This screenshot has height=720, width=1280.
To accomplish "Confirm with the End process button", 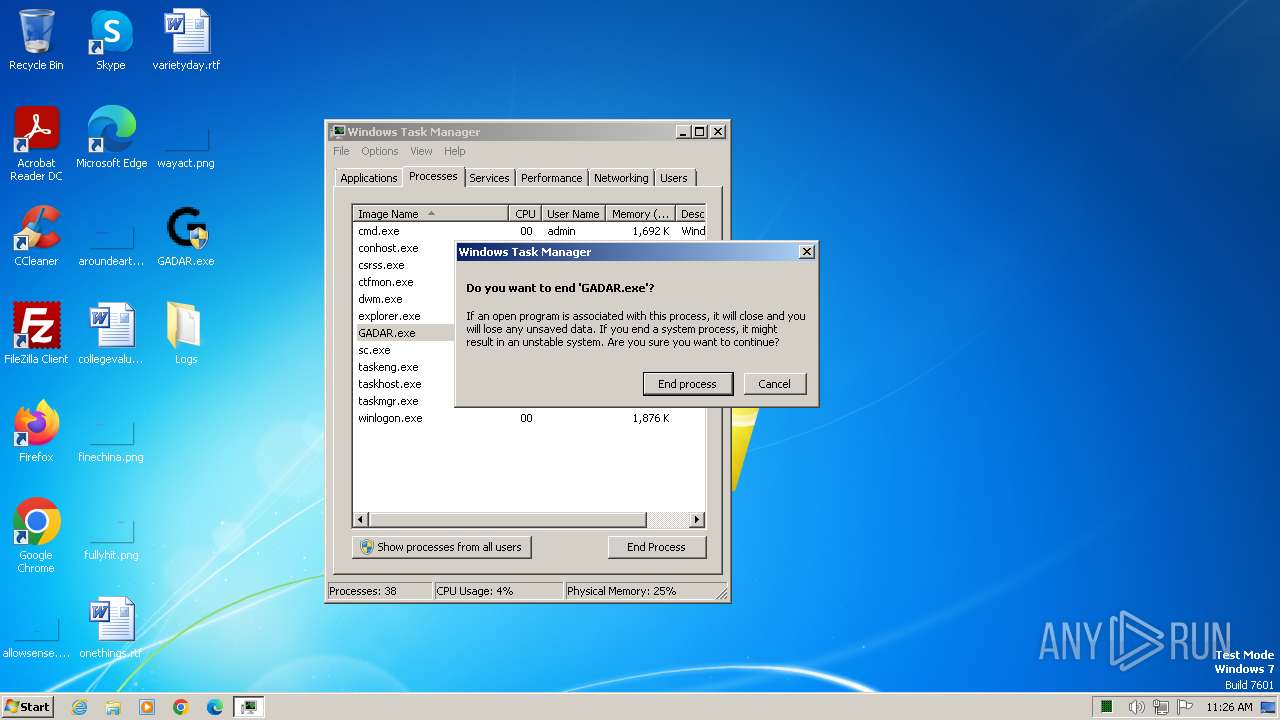I will click(687, 384).
